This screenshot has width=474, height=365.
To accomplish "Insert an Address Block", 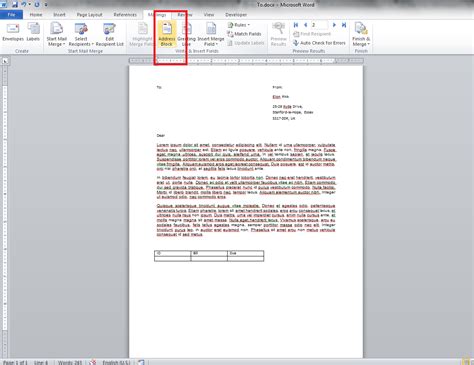I will pyautogui.click(x=167, y=35).
